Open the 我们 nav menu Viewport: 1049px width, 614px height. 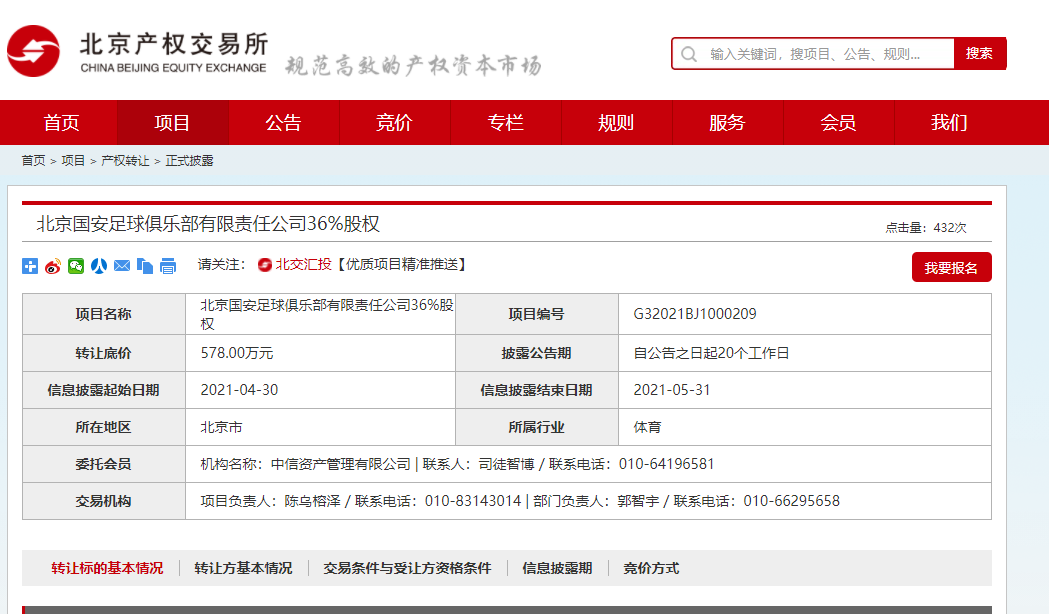click(x=949, y=122)
